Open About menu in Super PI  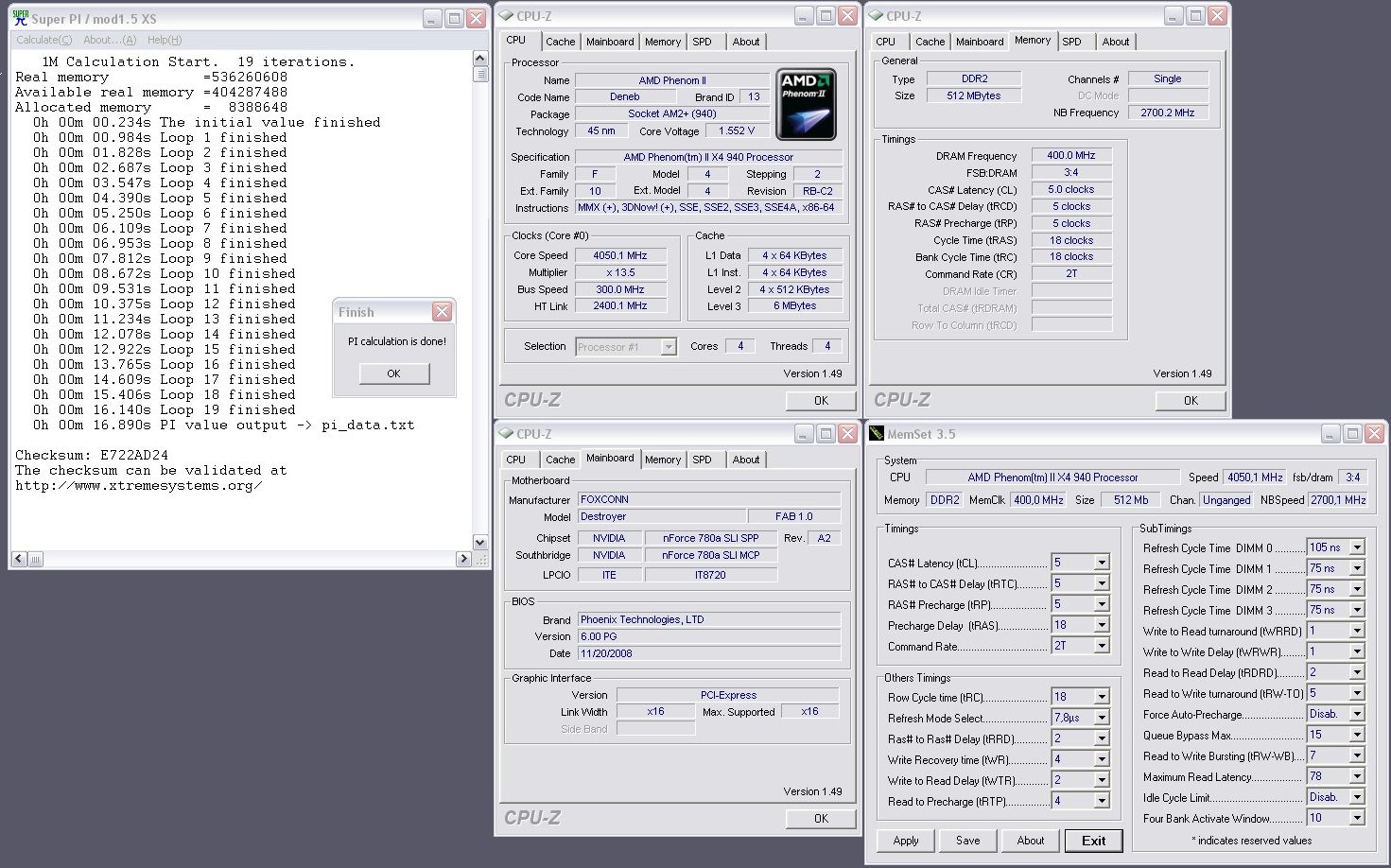(x=110, y=40)
